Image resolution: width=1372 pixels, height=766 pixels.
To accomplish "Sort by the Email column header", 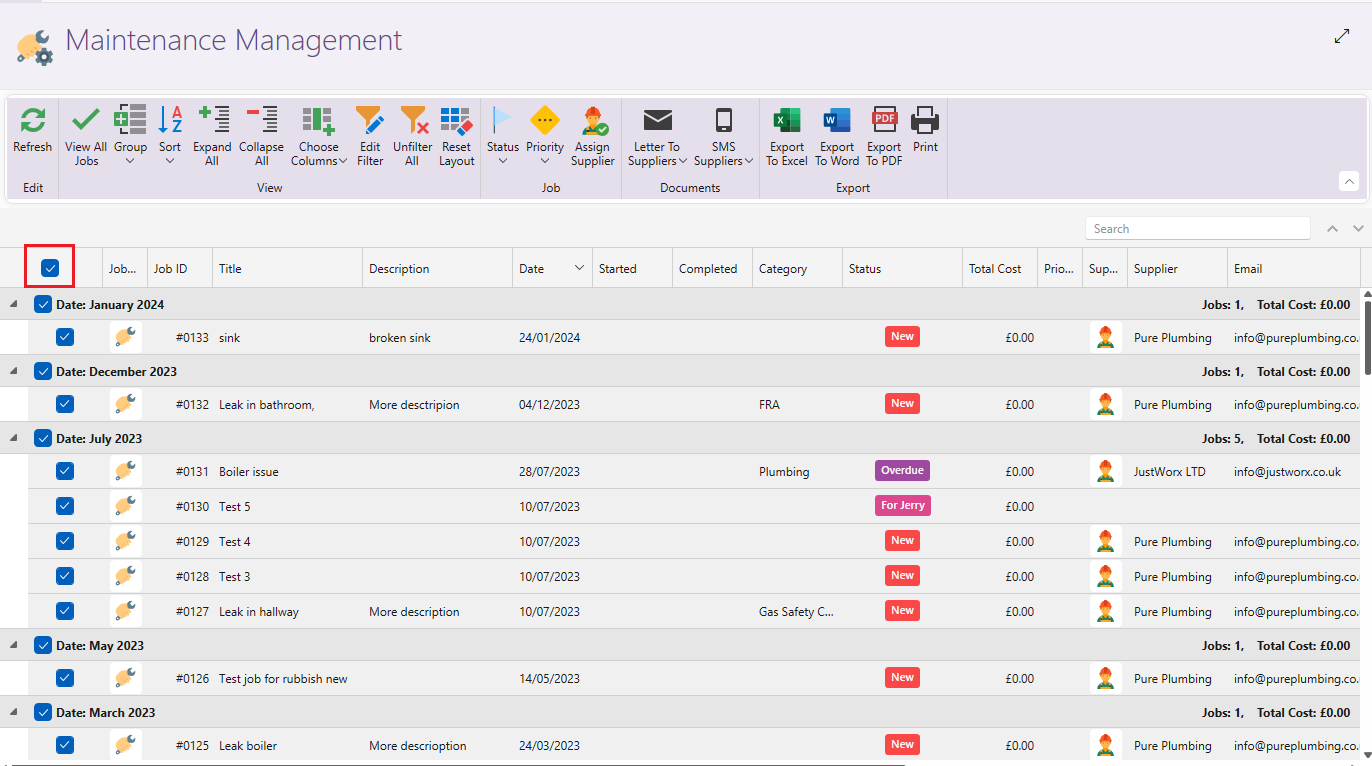I will click(1294, 268).
